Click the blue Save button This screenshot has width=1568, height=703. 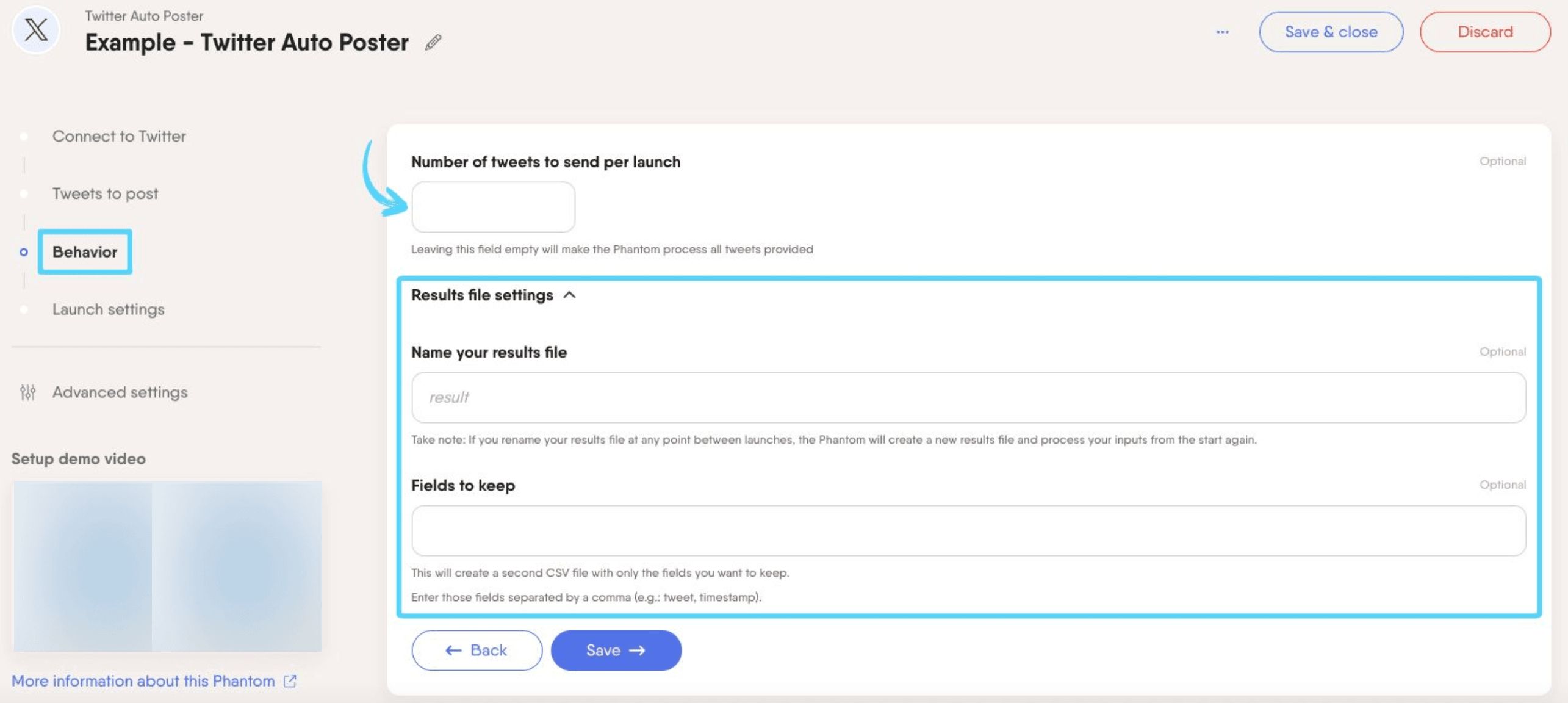[x=616, y=651]
